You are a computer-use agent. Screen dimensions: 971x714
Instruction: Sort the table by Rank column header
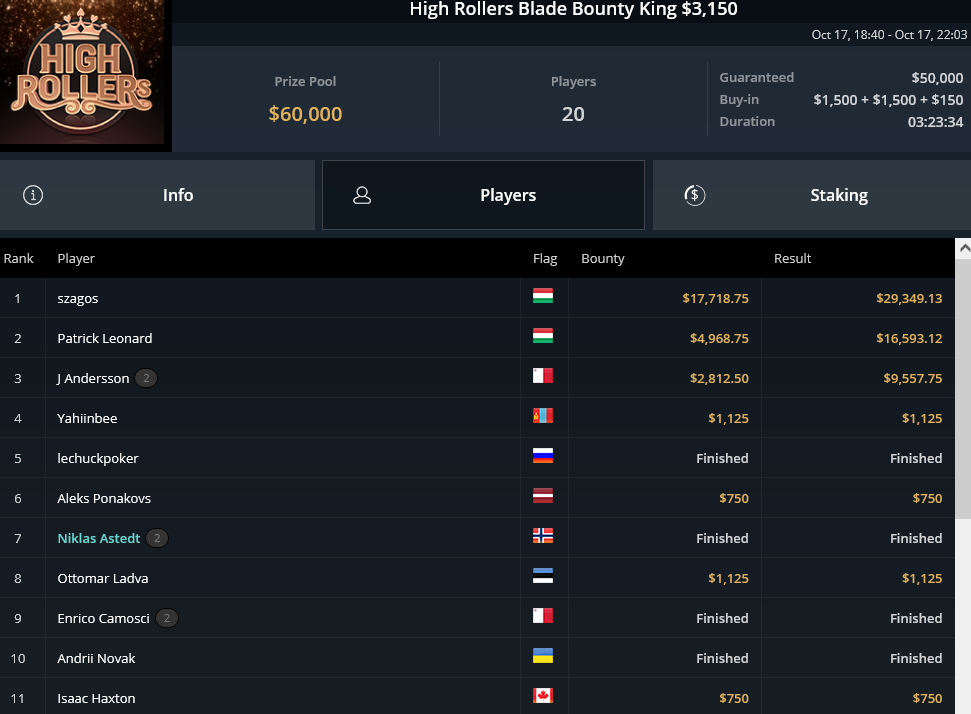point(19,258)
